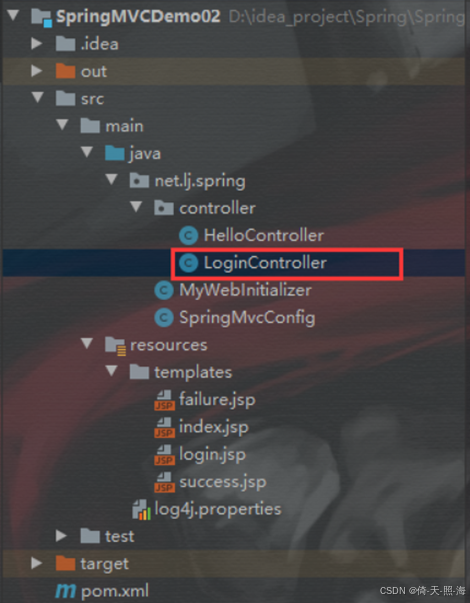Click the log4j.properties file icon
Viewport: 470px width, 603px height.
pyautogui.click(x=141, y=510)
